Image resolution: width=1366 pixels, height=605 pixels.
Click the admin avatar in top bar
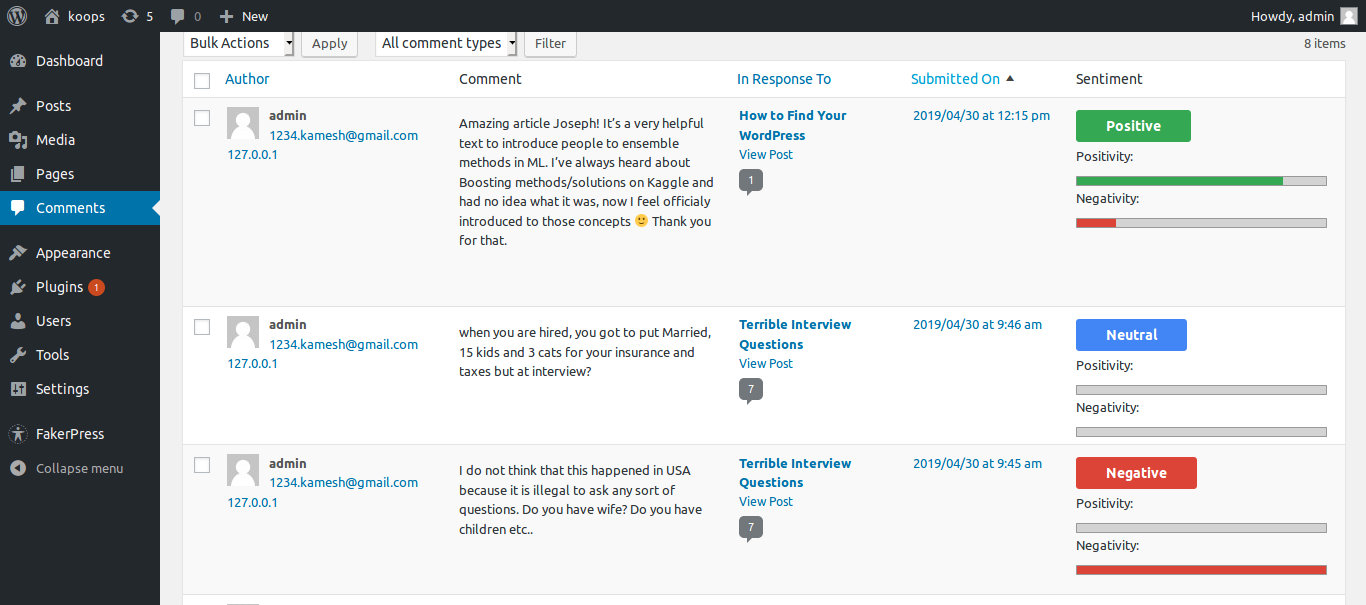[x=1349, y=16]
